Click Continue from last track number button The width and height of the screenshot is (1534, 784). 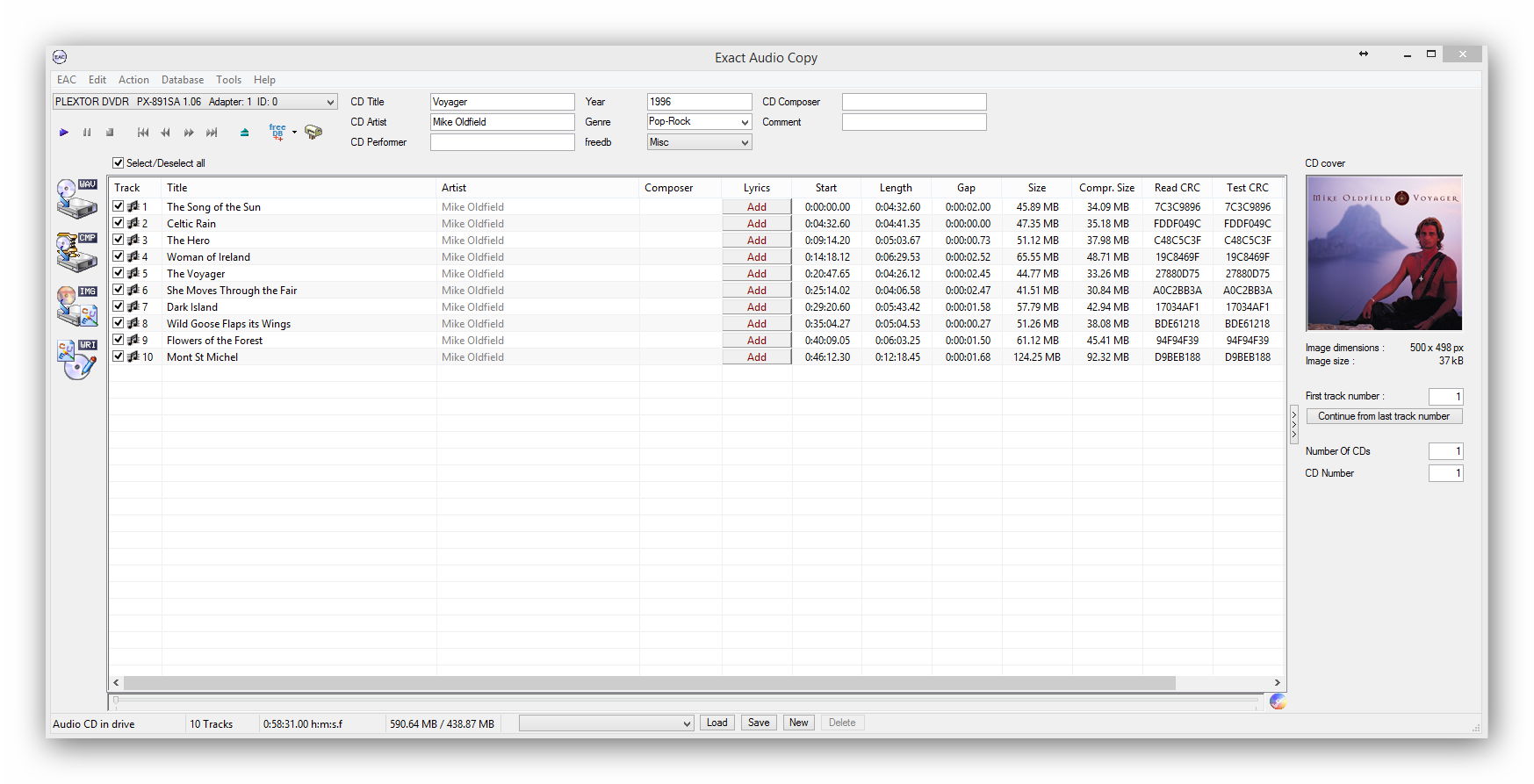(x=1383, y=416)
